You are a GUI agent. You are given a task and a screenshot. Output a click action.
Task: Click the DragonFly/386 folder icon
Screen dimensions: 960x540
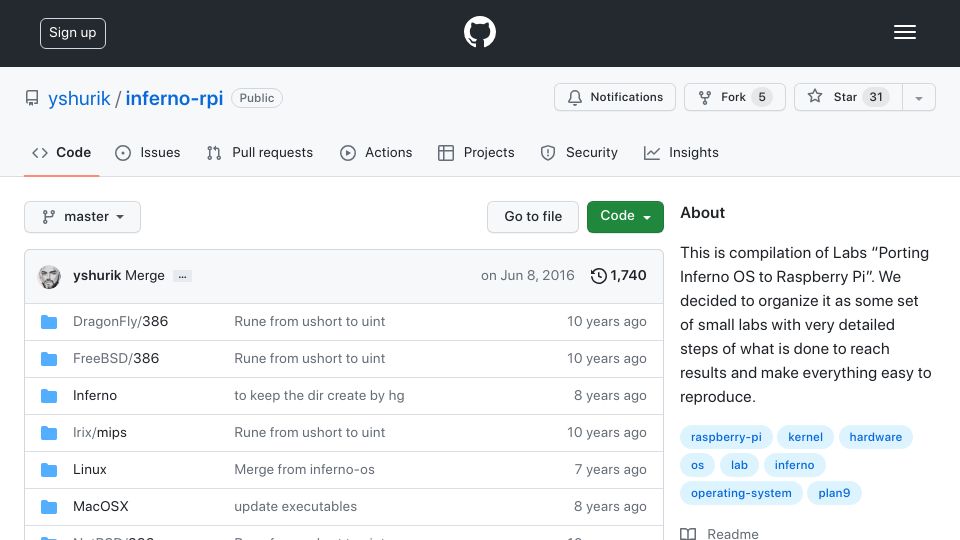click(49, 322)
